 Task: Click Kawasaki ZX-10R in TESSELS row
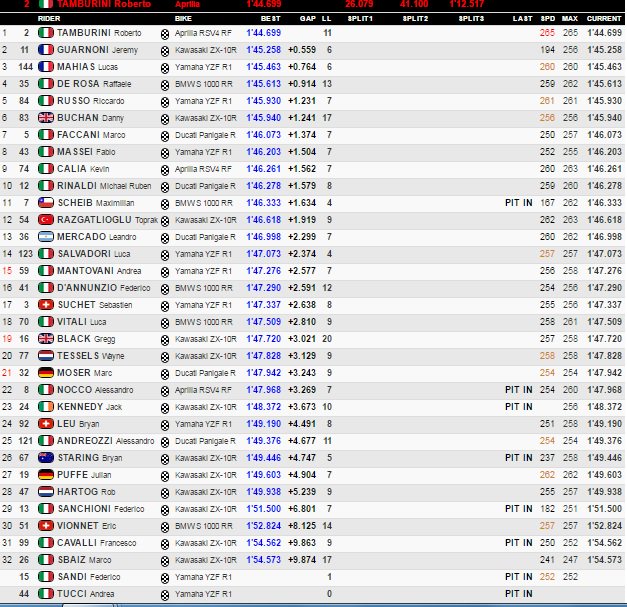tap(206, 356)
